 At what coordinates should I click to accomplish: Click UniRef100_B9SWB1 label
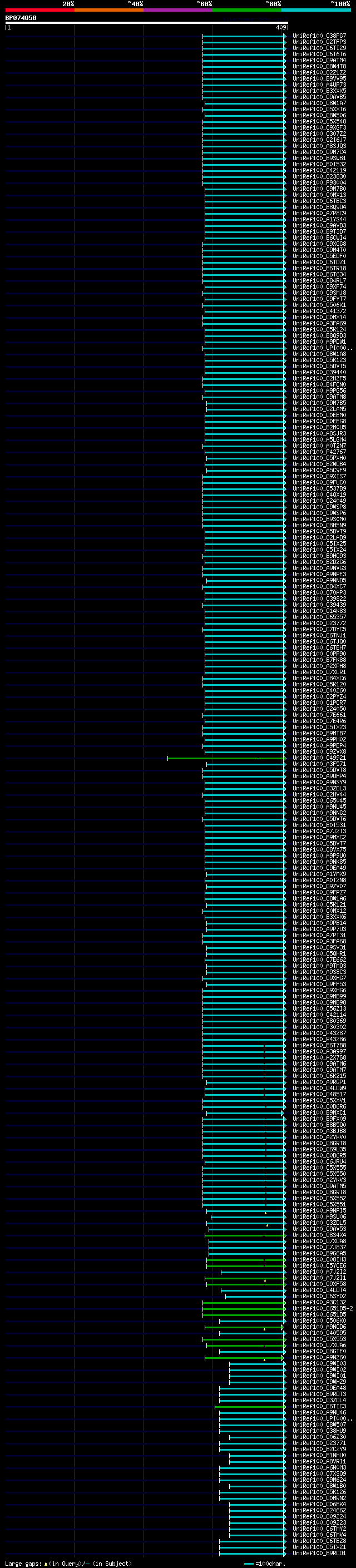(319, 159)
